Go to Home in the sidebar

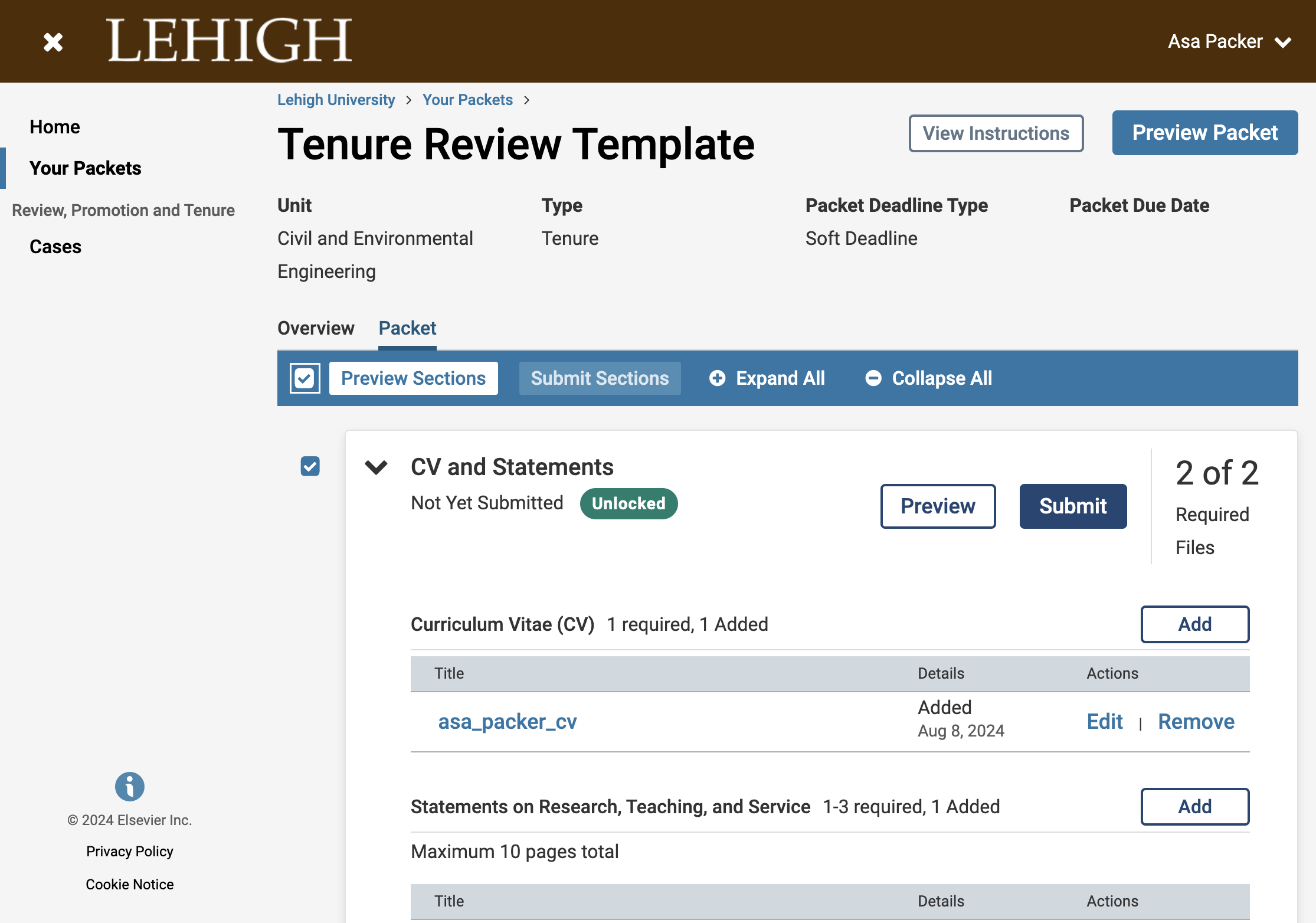[x=55, y=127]
